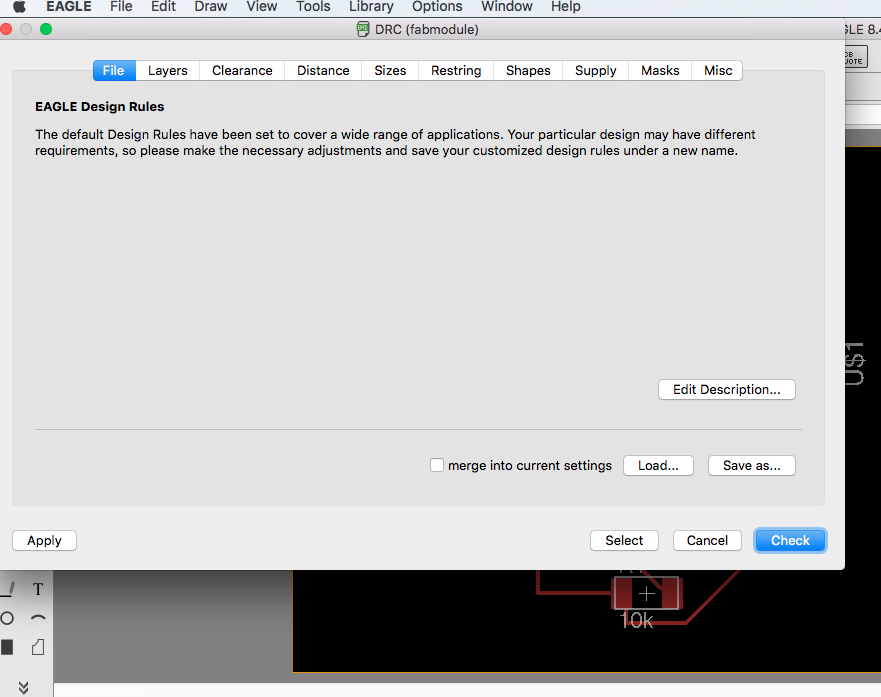Screen dimensions: 881x697
Task: Open the Supply tab
Action: pyautogui.click(x=596, y=71)
